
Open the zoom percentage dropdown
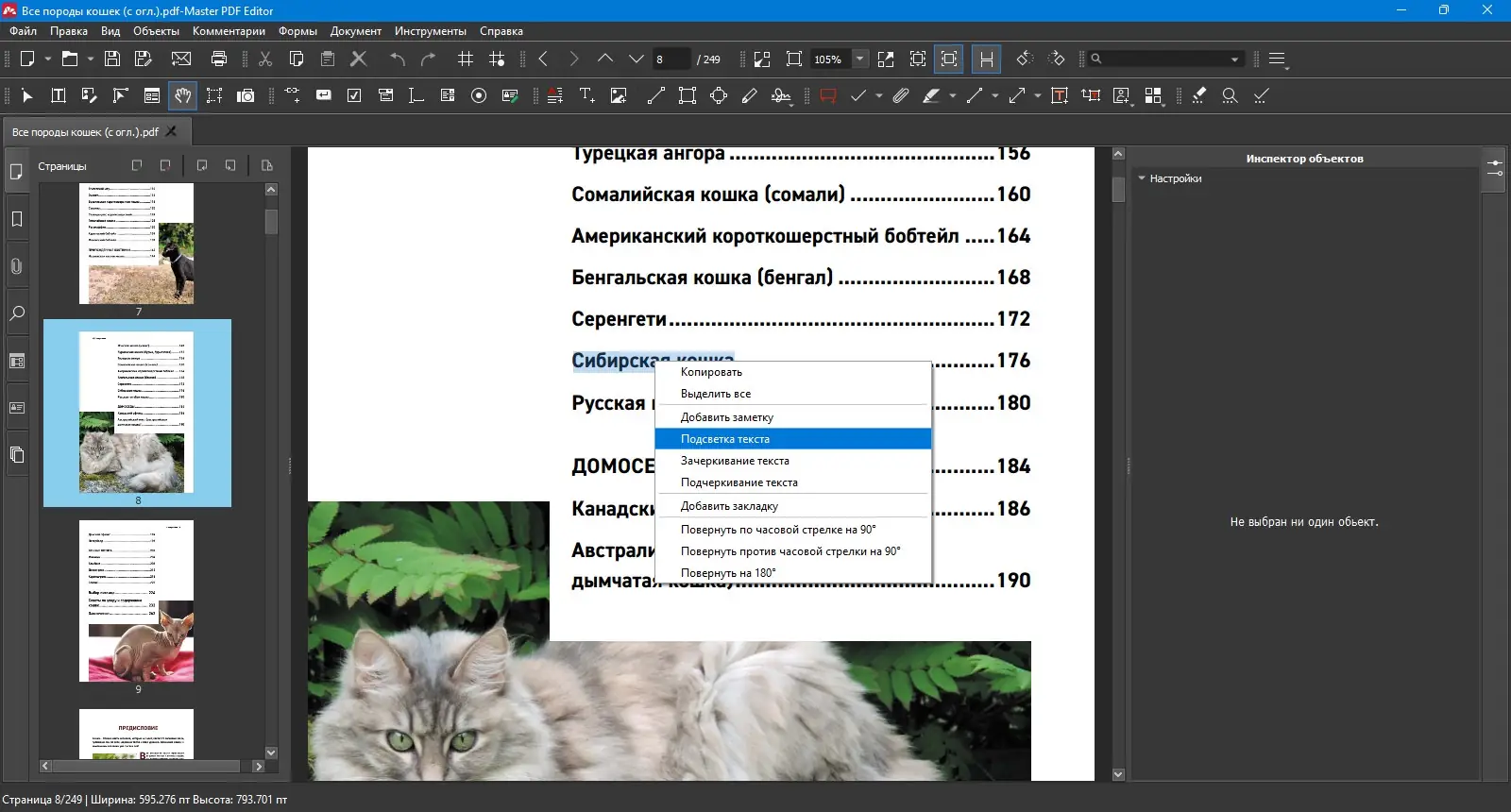pyautogui.click(x=859, y=59)
